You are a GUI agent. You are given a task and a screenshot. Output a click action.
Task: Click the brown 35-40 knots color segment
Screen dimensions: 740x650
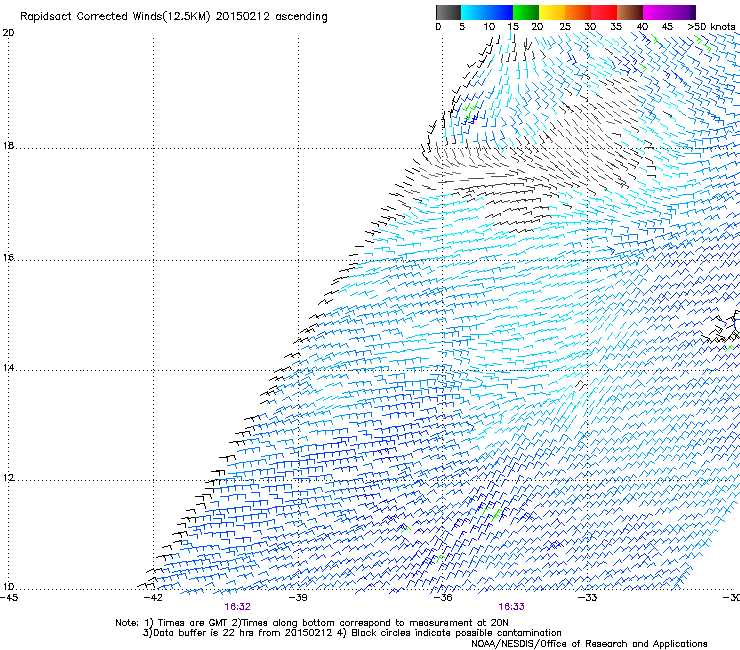(630, 12)
